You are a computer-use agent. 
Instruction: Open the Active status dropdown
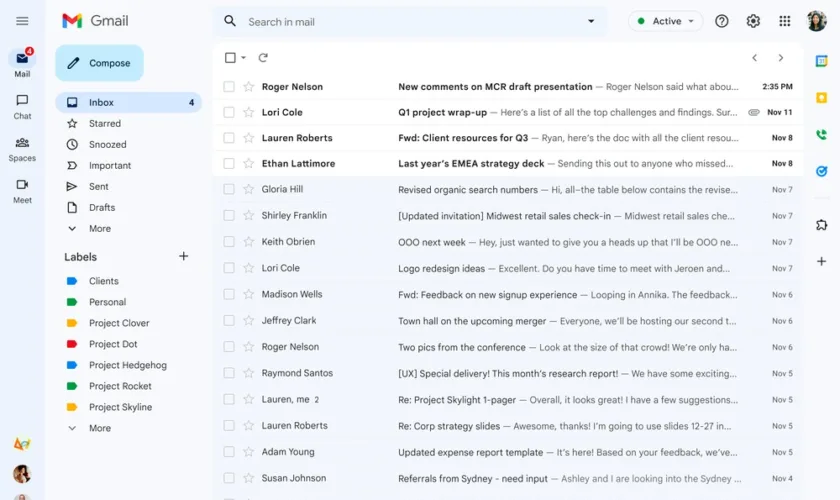(x=665, y=21)
